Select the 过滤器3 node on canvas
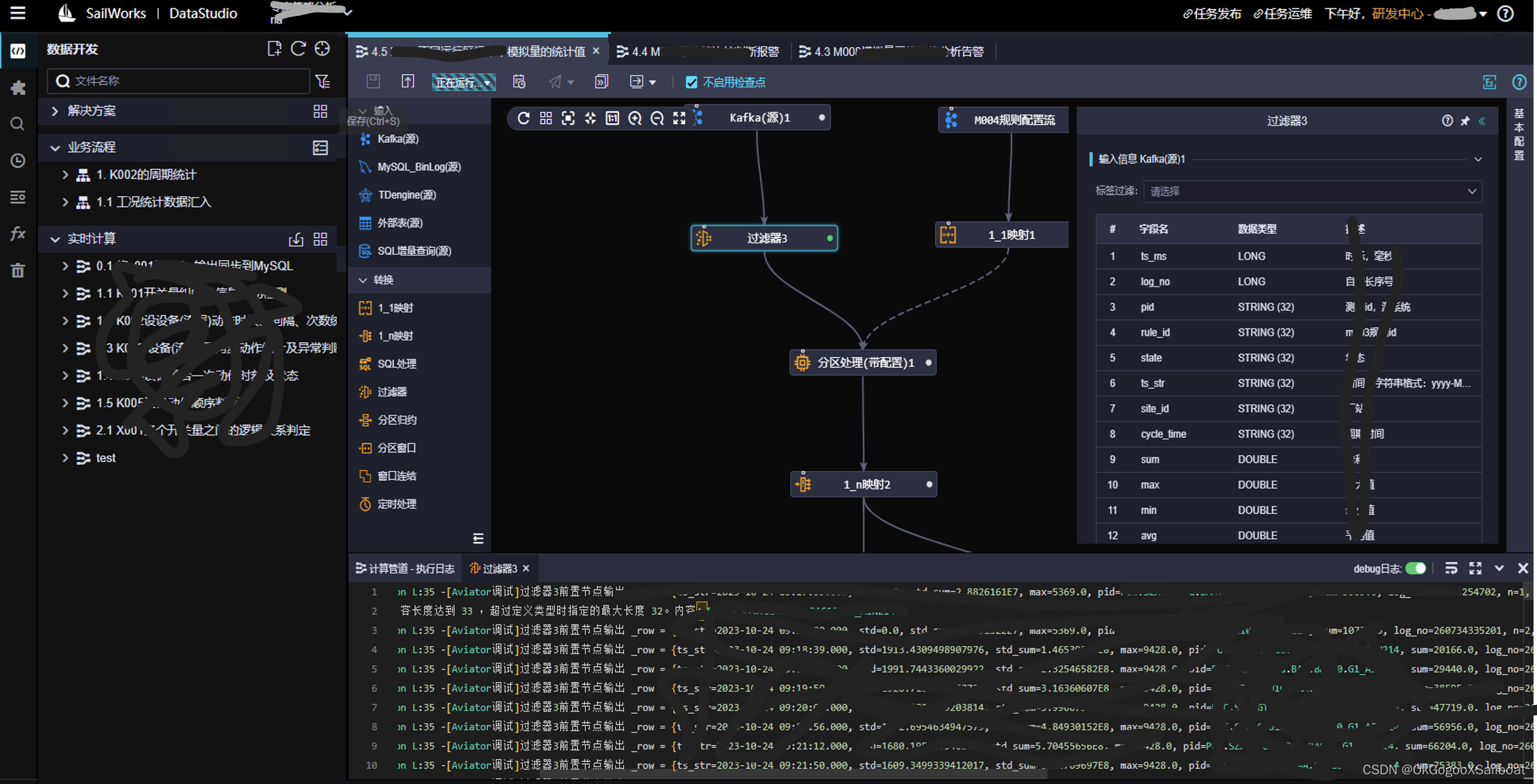The height and width of the screenshot is (784, 1537). pos(764,238)
